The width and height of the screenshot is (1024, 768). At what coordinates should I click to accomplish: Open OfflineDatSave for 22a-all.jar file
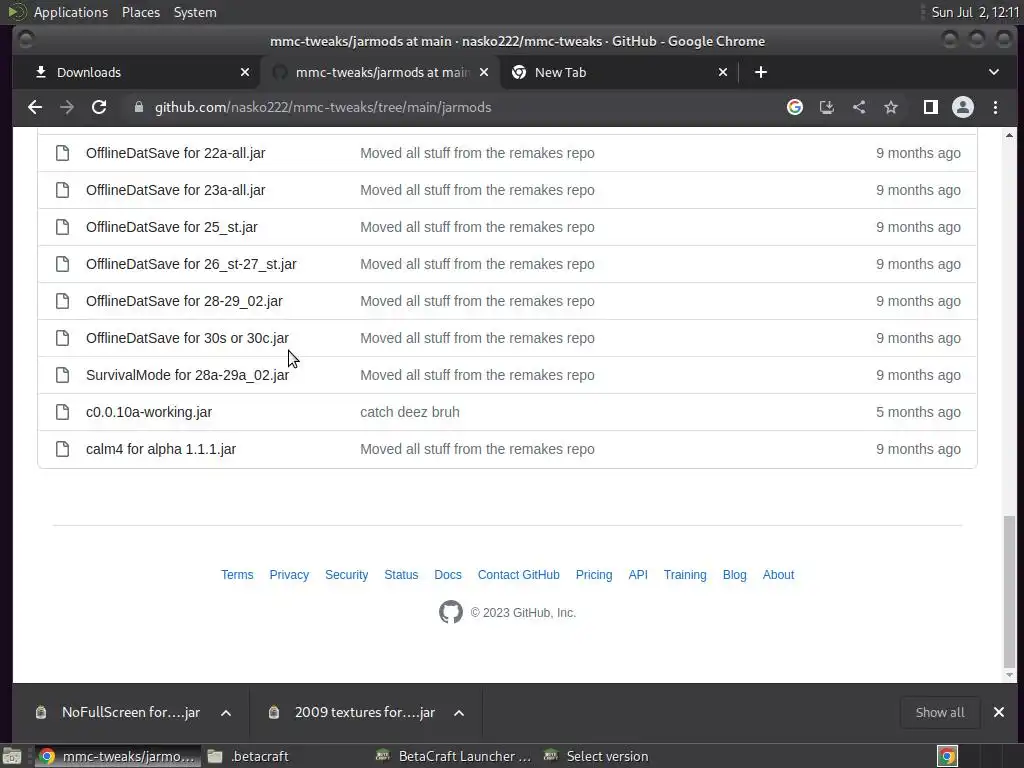176,153
